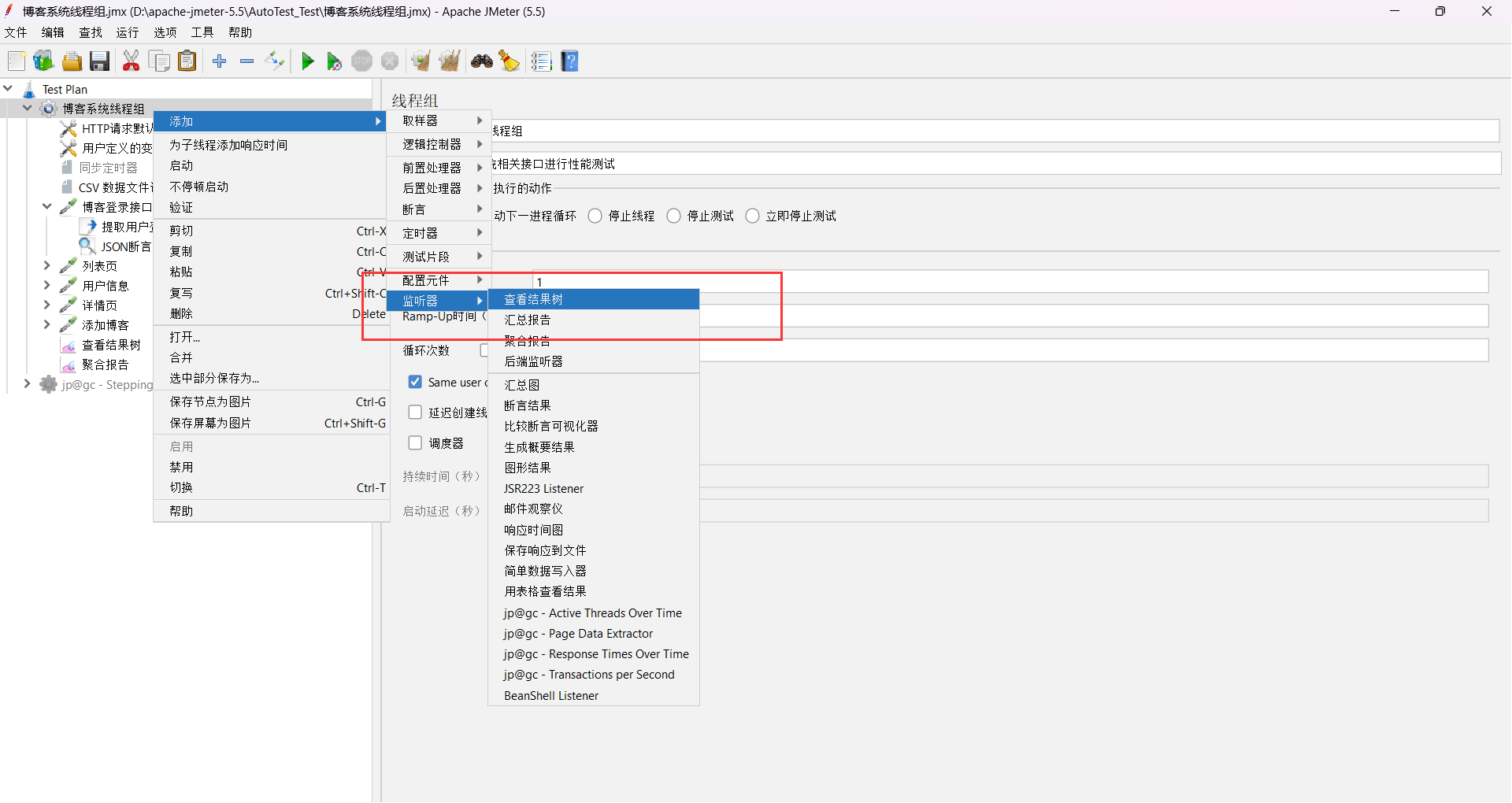
Task: Click 保存节点为图片 menu entry
Action: click(272, 402)
